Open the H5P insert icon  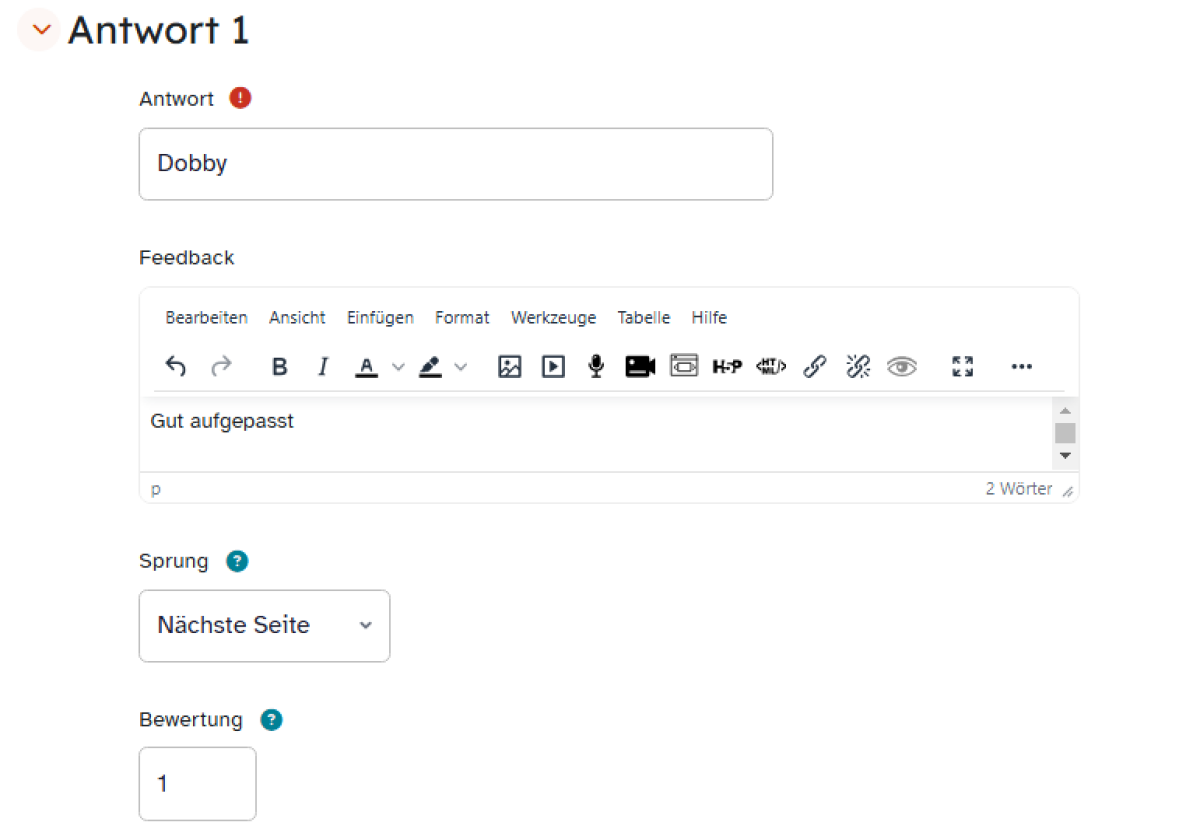[x=727, y=367]
